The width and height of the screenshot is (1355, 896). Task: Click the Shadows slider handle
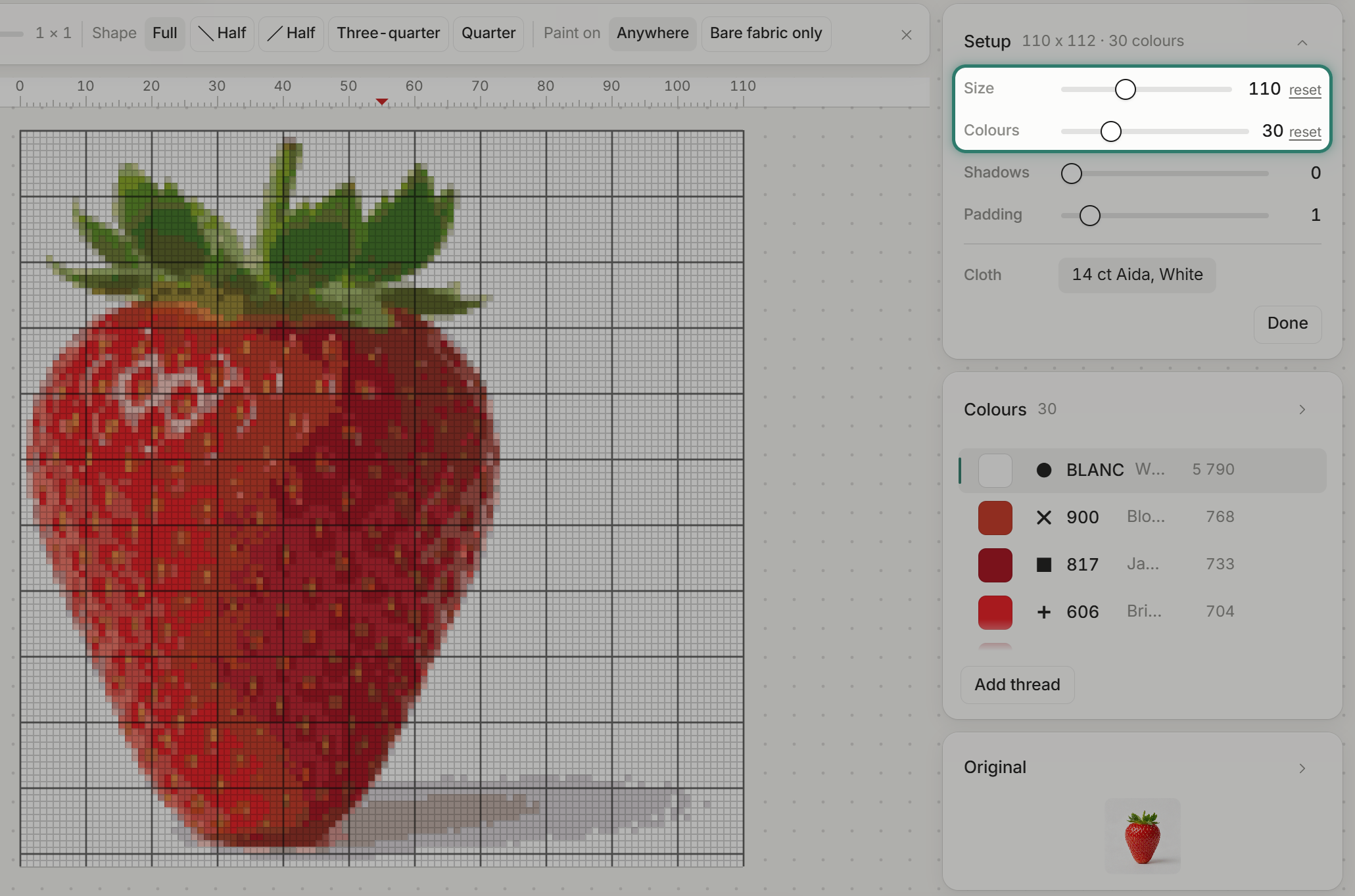point(1071,174)
